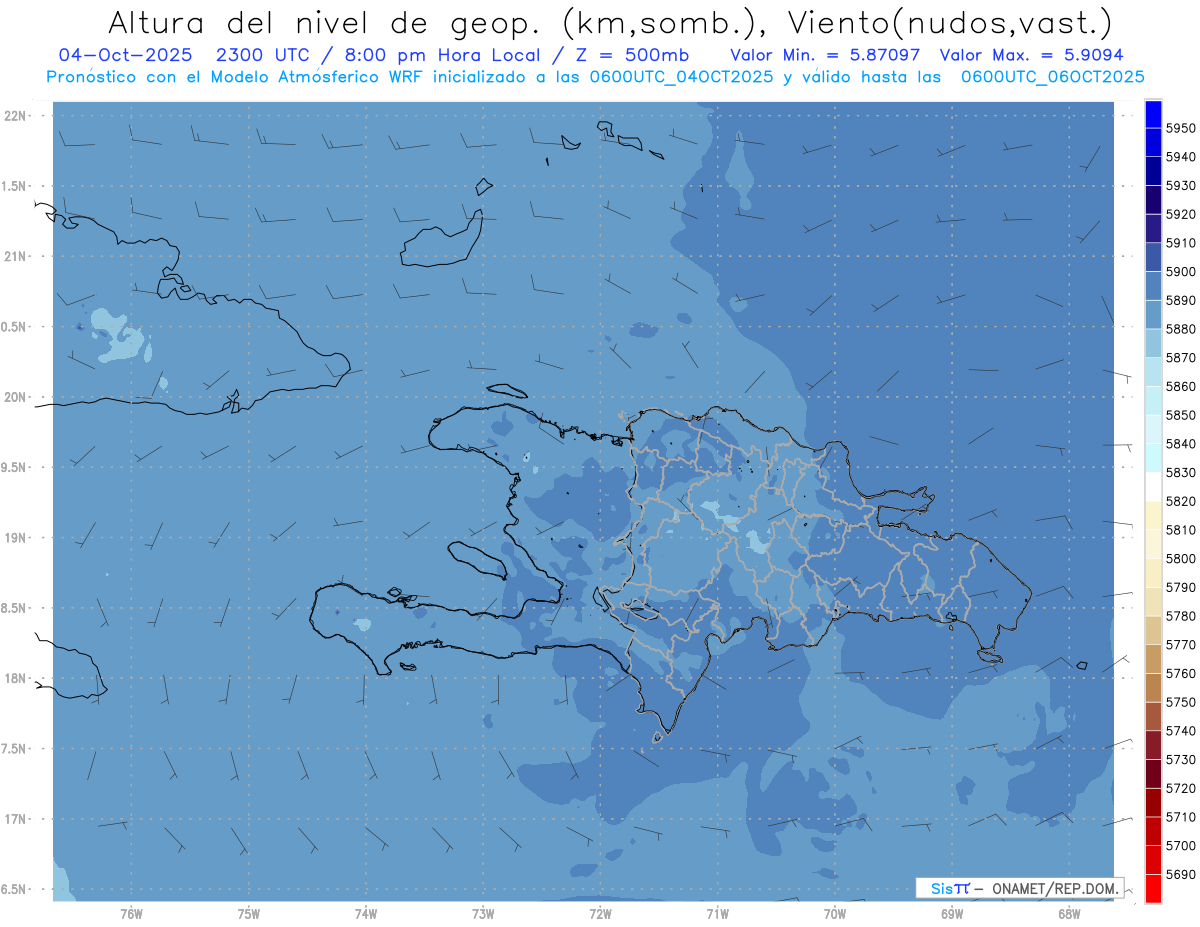Click the '68W' longitude label
The image size is (1200, 927).
(1069, 914)
